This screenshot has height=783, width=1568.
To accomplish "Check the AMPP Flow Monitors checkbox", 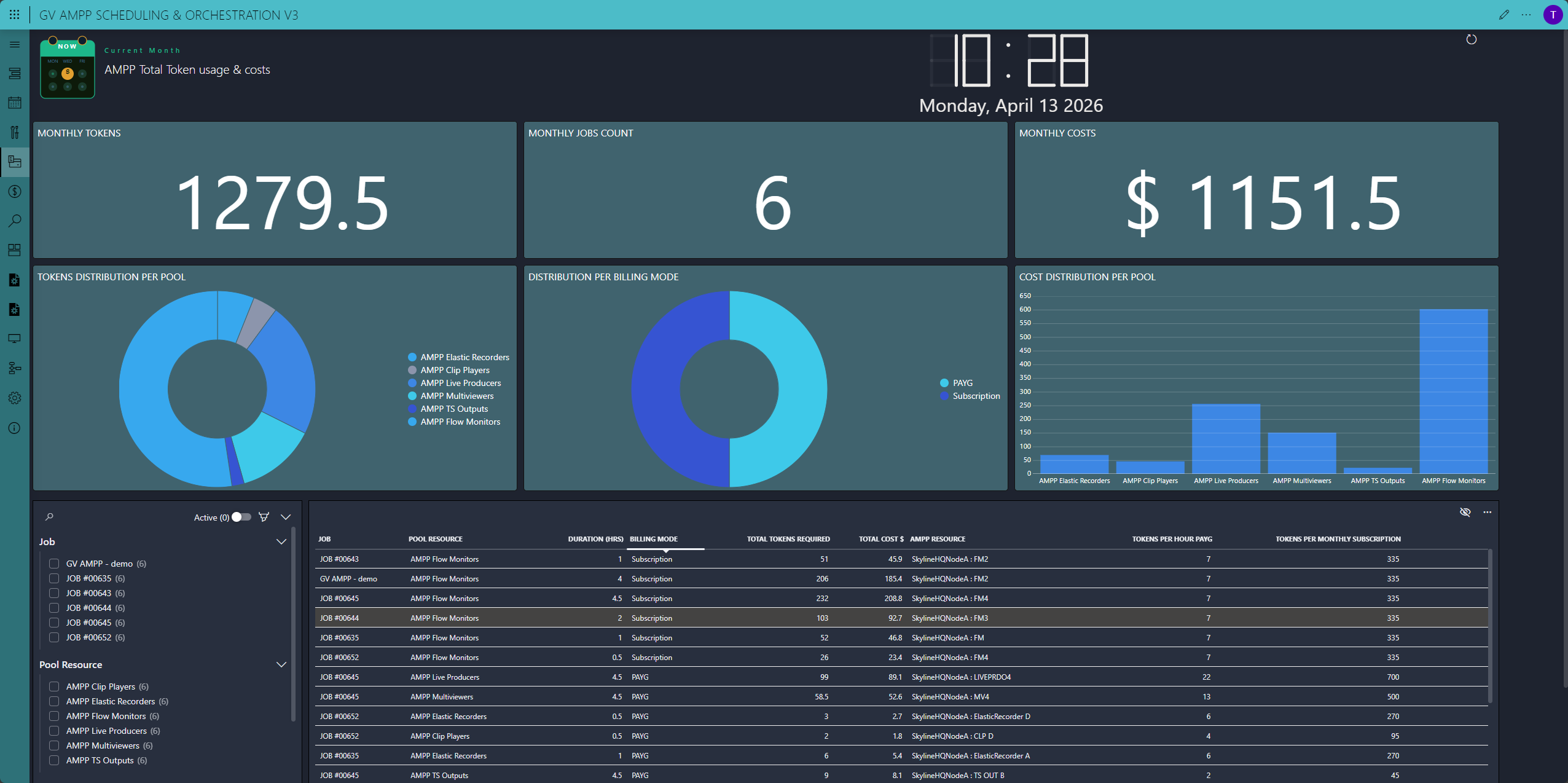I will pos(54,716).
